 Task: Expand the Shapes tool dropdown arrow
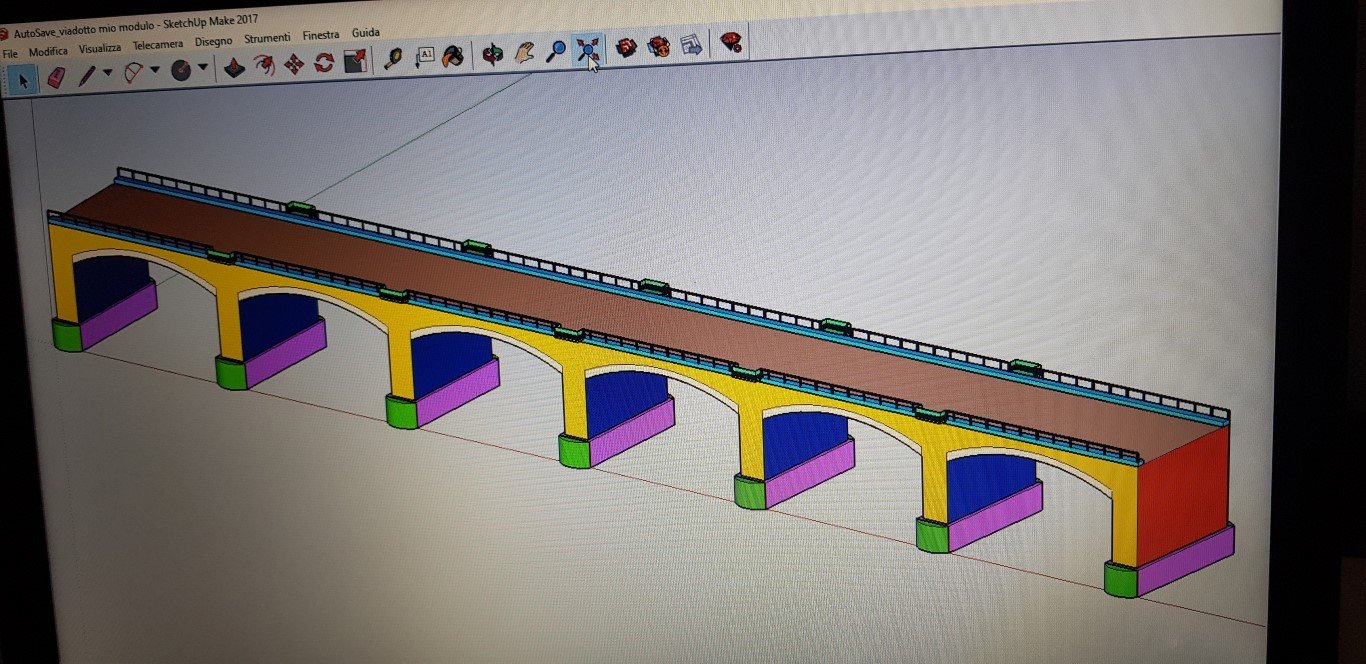203,68
